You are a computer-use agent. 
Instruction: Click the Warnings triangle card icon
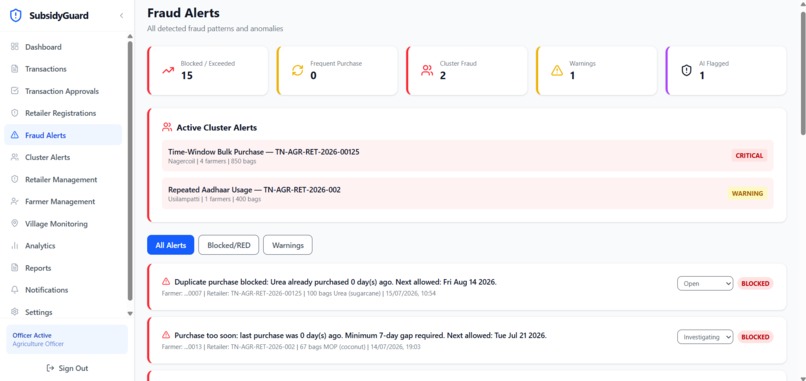click(557, 70)
